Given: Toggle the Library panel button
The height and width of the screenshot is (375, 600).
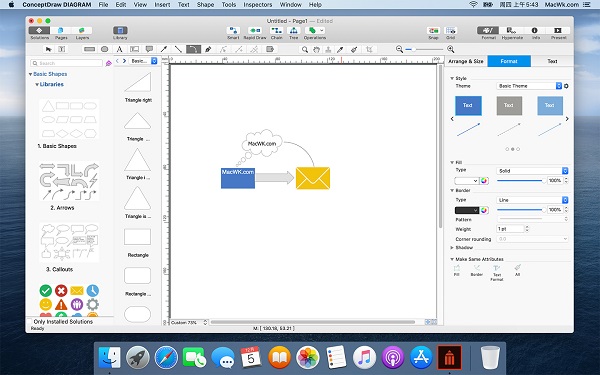Looking at the screenshot, I should (x=120, y=33).
